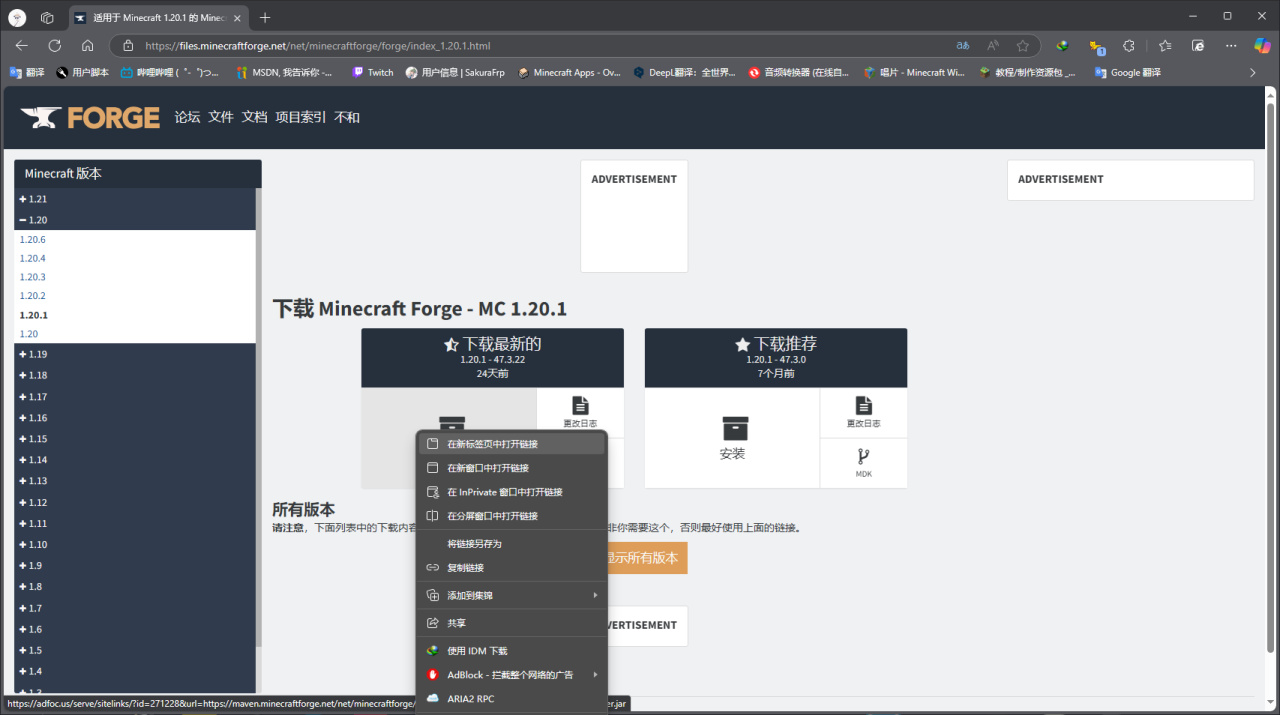Screen dimensions: 1280x715
Task: Choose ARIA2 RPC from context menu
Action: coord(512,699)
